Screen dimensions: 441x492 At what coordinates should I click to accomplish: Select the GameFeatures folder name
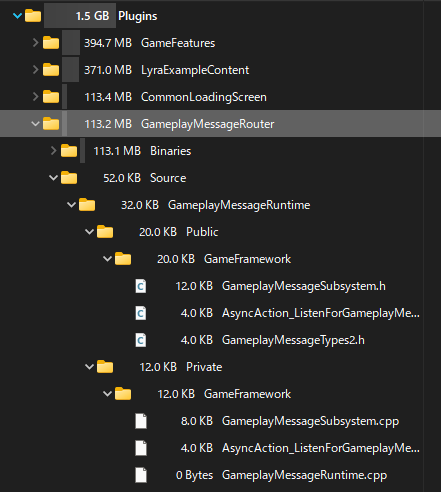pyautogui.click(x=178, y=43)
